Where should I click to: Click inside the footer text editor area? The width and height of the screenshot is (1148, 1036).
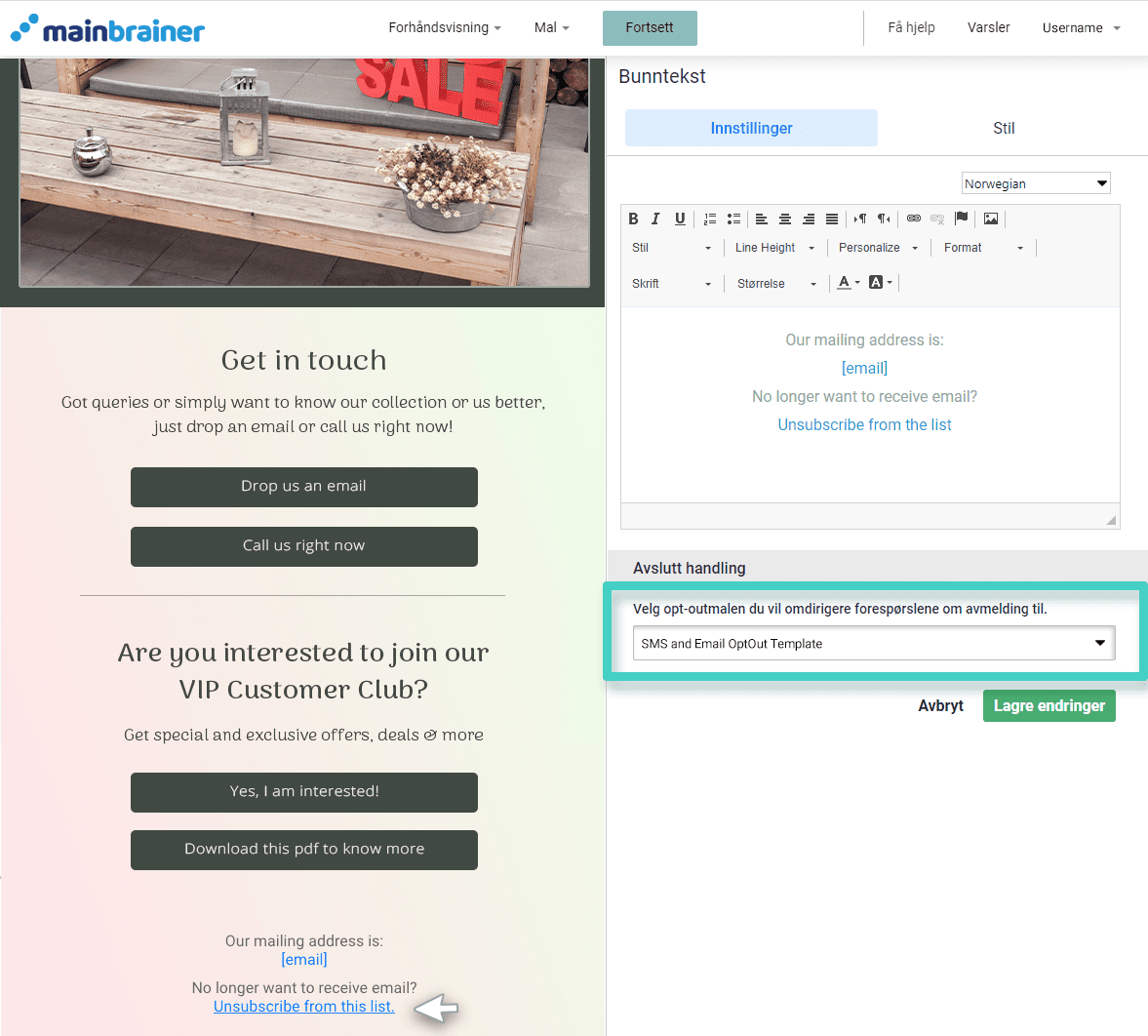click(869, 458)
